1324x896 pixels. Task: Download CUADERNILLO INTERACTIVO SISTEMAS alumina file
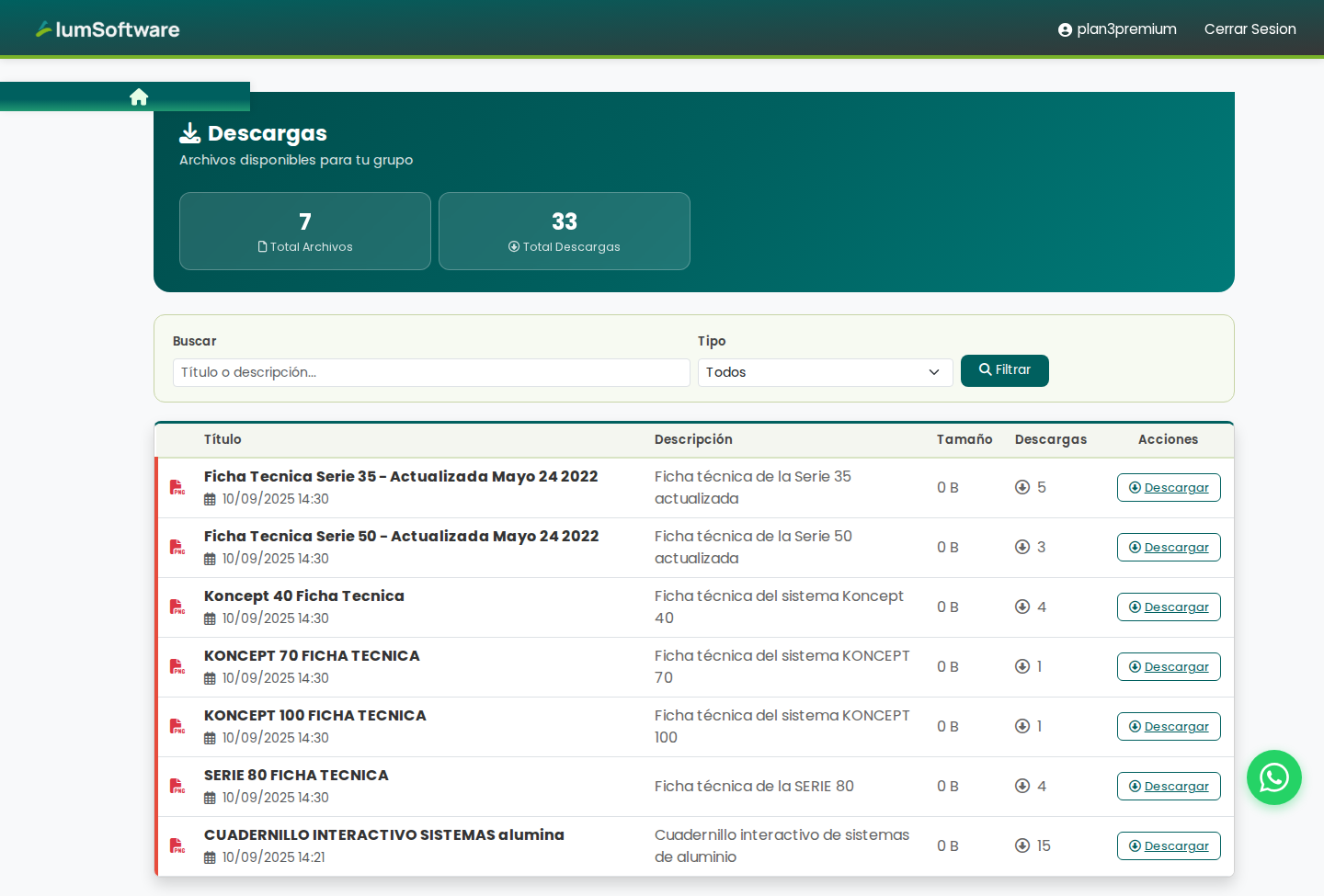[x=1169, y=846]
